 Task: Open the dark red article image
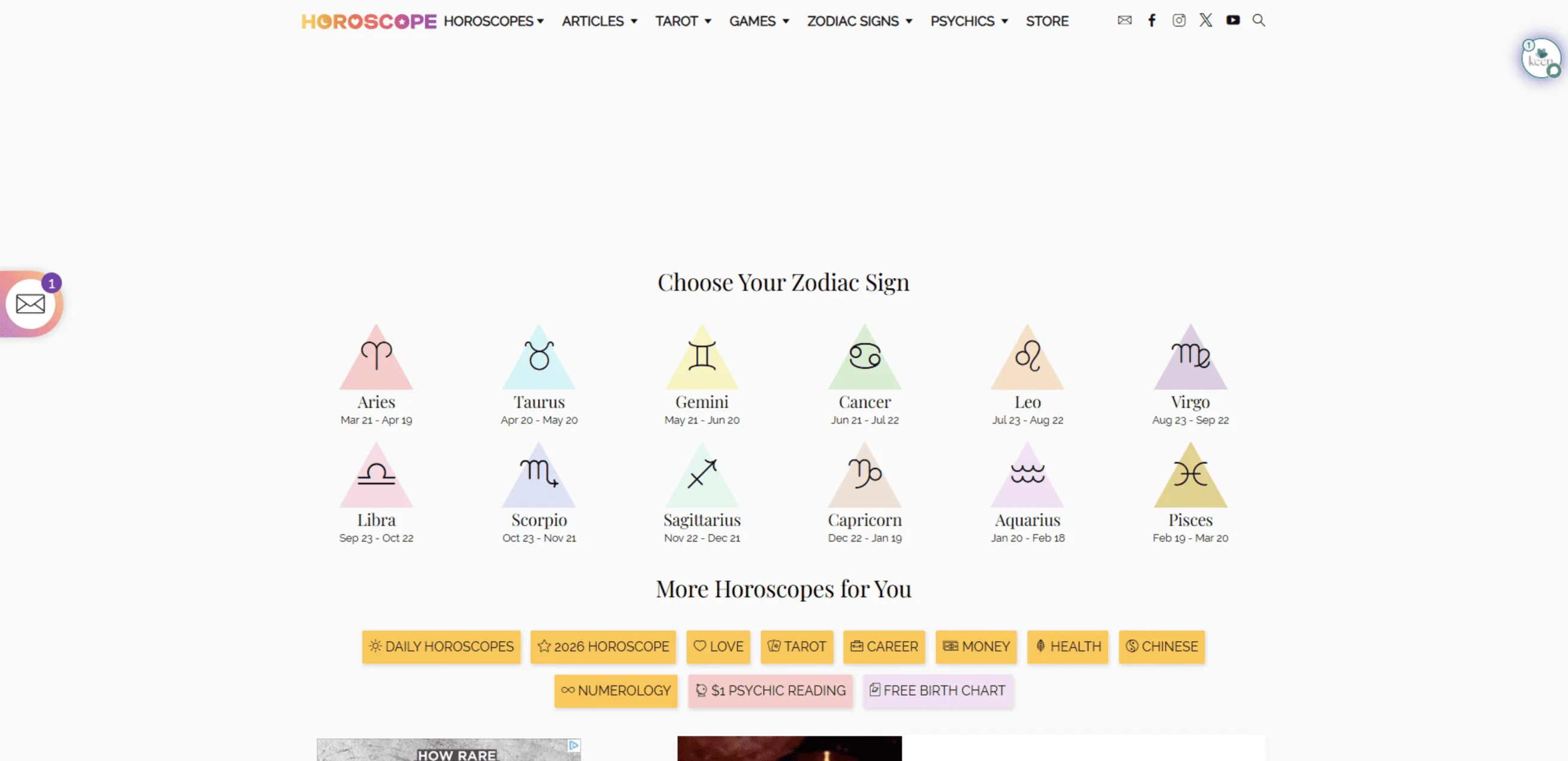[x=789, y=749]
